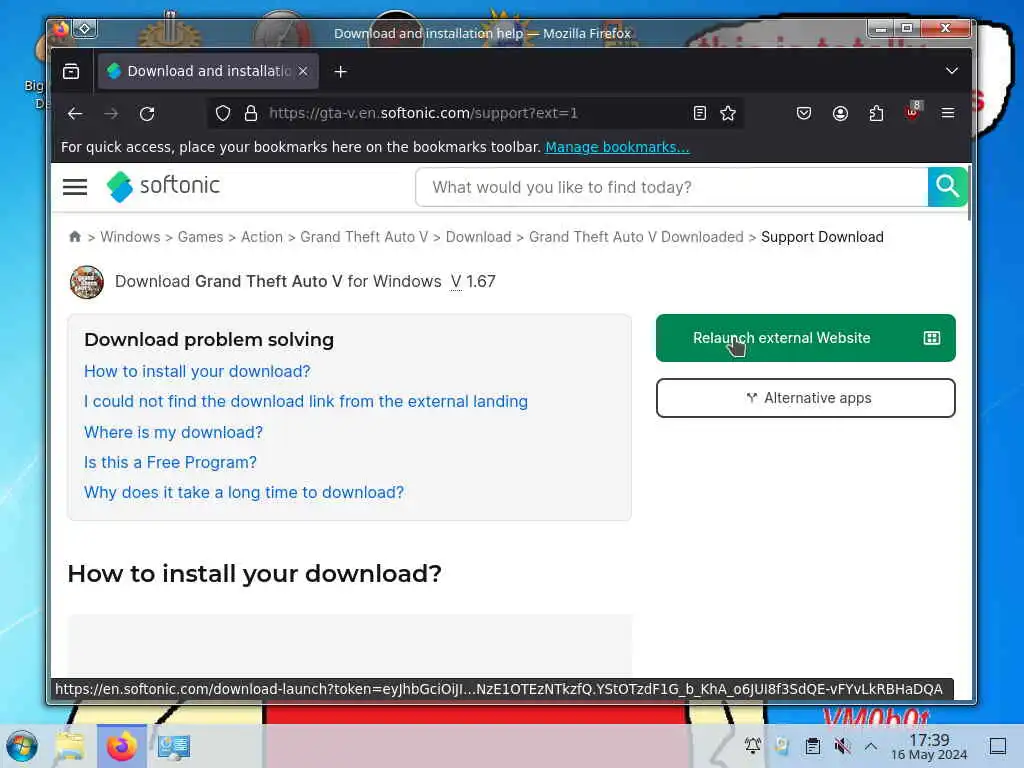Screen dimensions: 1024x768
Task: Open the Action breadcrumb link
Action: point(262,237)
